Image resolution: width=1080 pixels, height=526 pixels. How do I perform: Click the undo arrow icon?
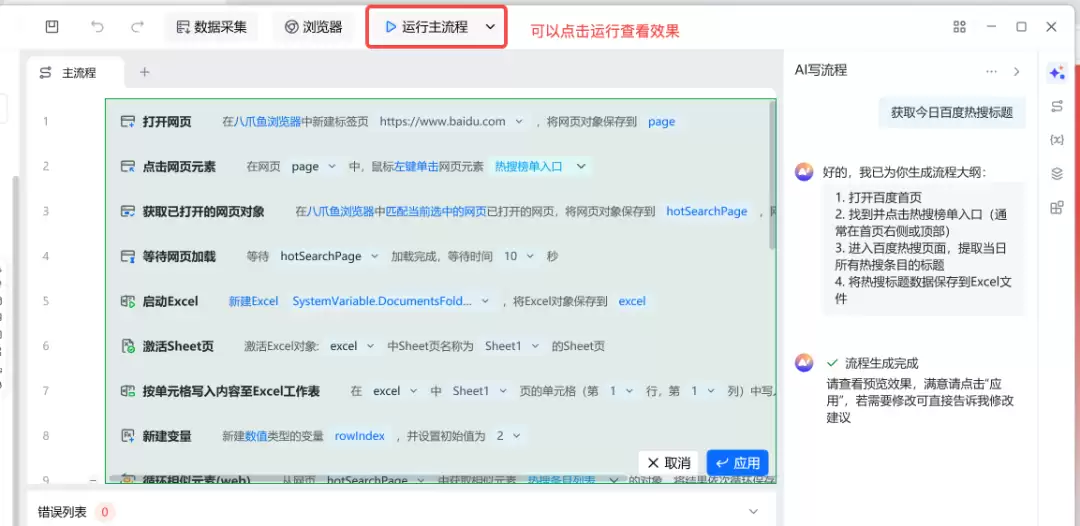click(98, 27)
